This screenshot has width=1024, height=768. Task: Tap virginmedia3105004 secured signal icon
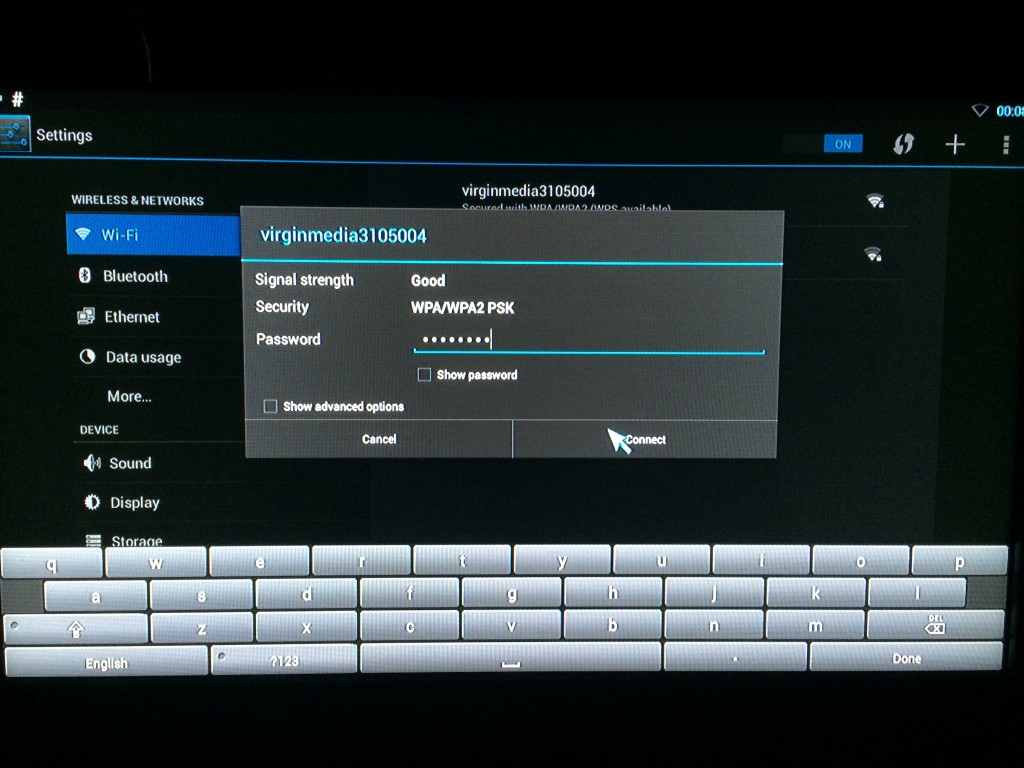tap(875, 200)
